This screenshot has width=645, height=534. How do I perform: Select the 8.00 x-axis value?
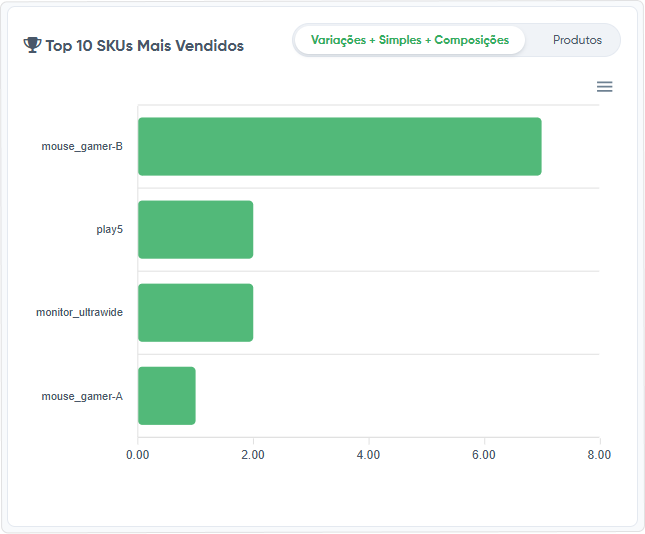(598, 455)
